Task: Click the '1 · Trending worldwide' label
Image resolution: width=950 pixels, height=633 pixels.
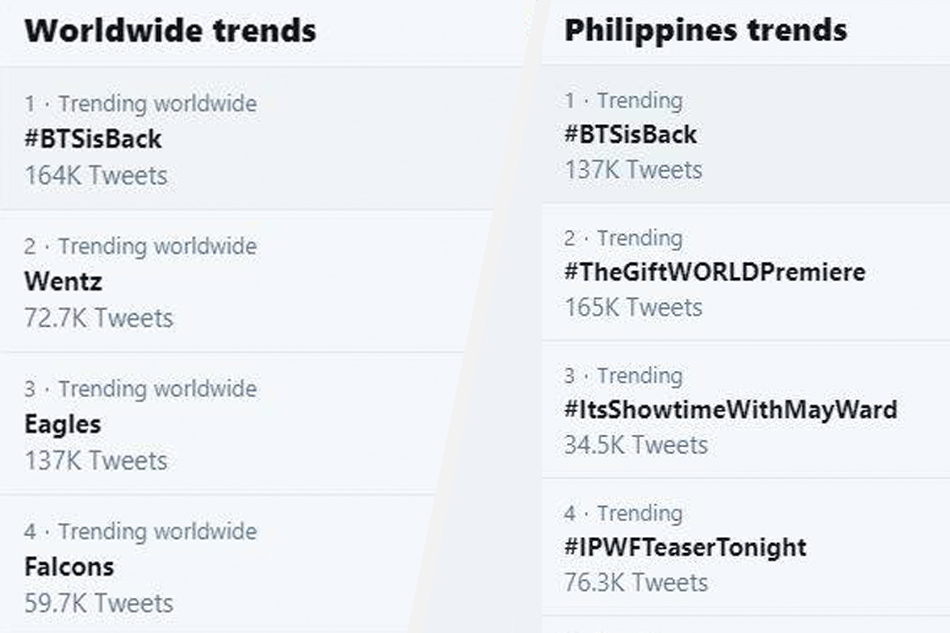Action: pos(141,104)
